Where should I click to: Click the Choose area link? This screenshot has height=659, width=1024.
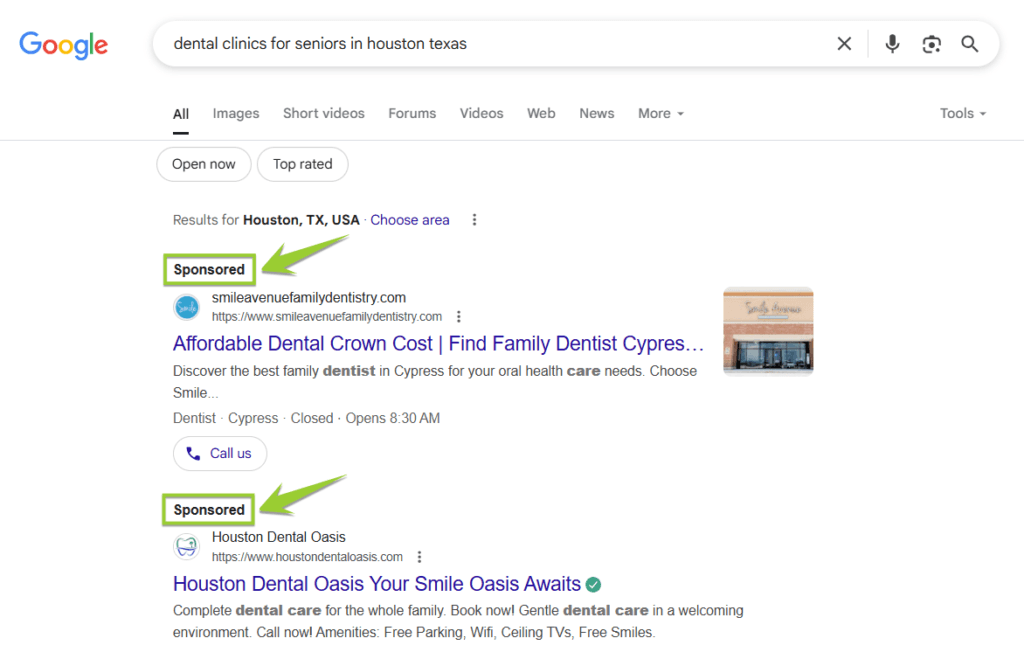410,220
